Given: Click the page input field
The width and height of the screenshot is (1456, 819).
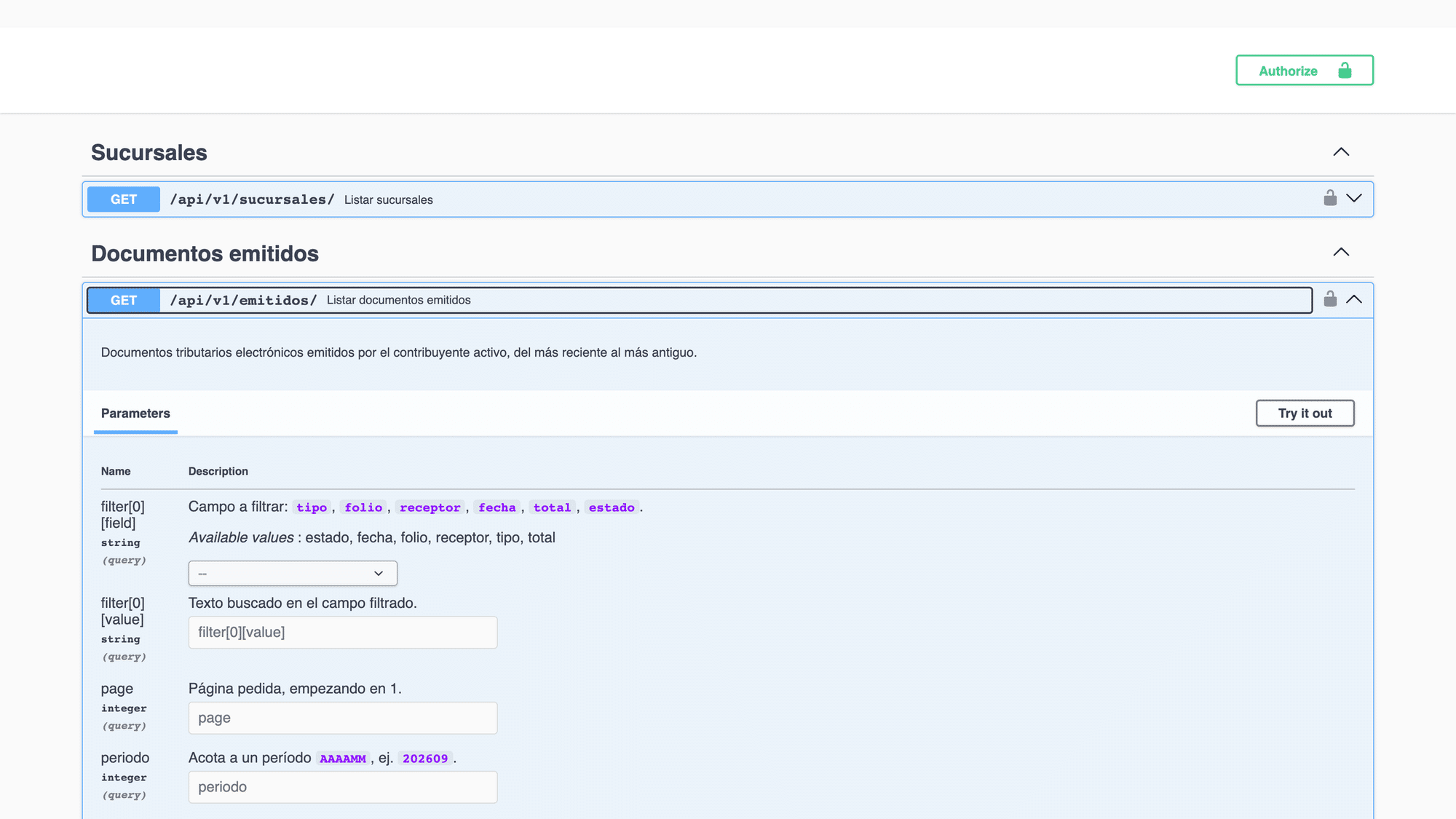Looking at the screenshot, I should (343, 718).
